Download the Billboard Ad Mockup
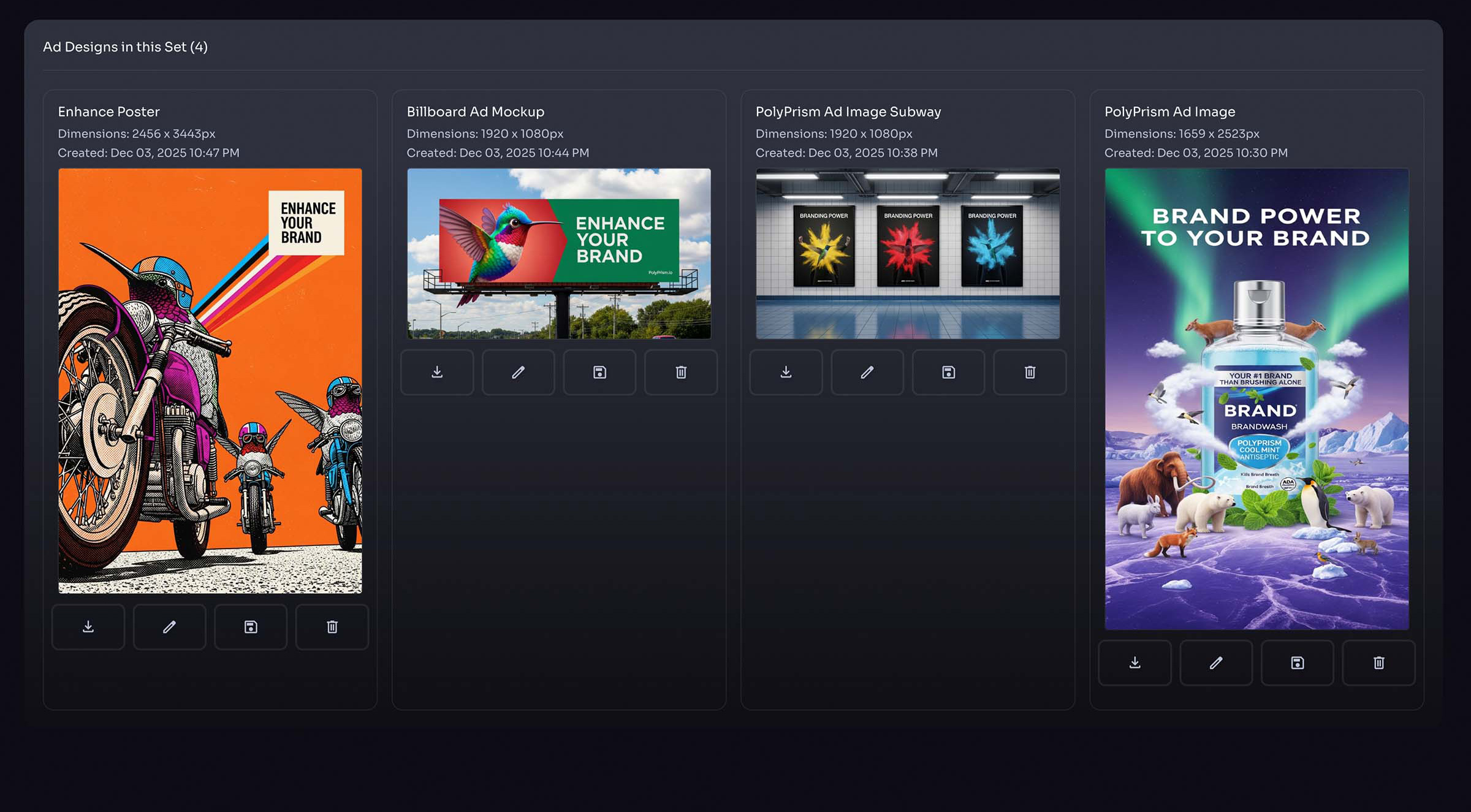The width and height of the screenshot is (1471, 812). tap(437, 372)
